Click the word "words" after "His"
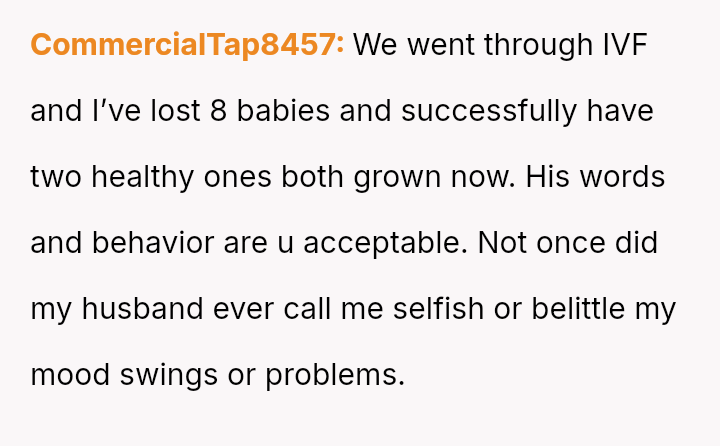The width and height of the screenshot is (720, 446). (624, 177)
